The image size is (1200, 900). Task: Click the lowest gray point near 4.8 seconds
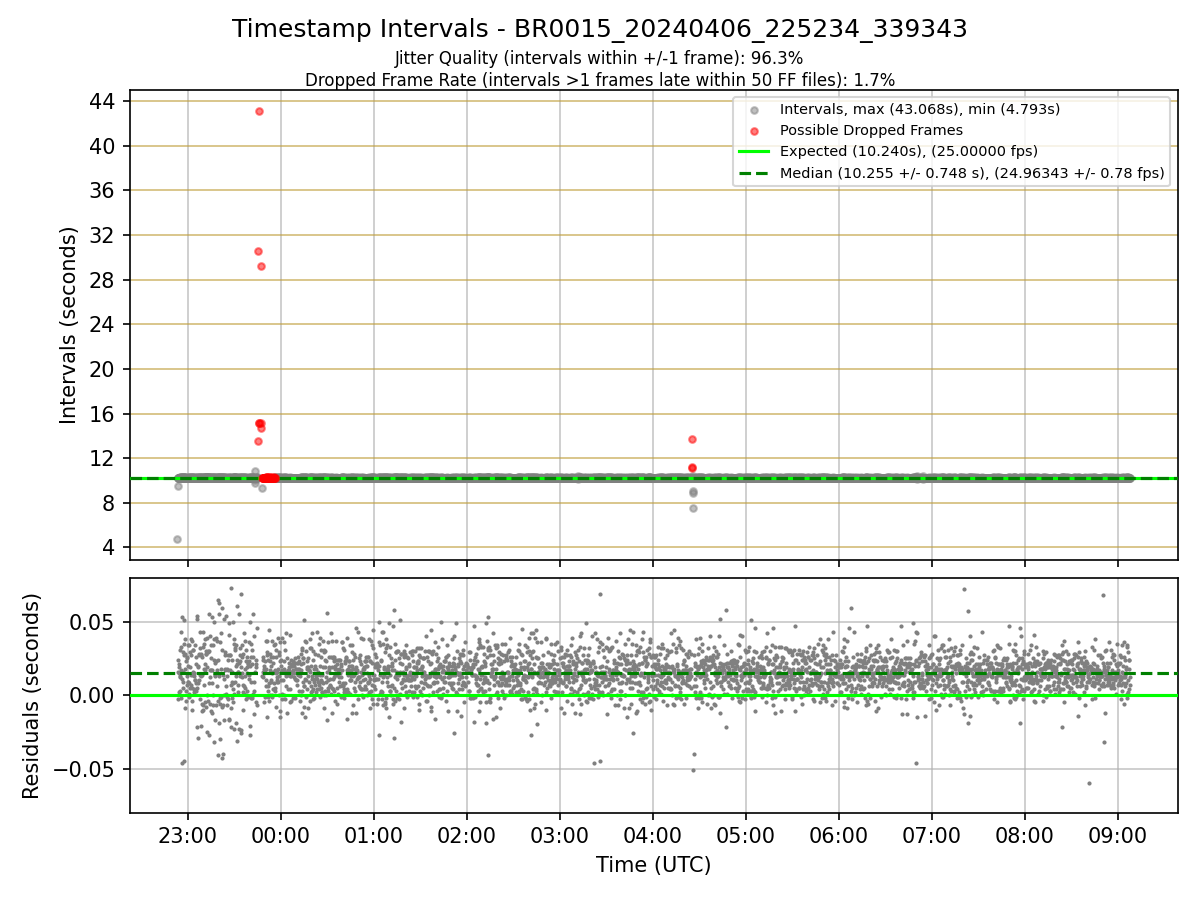point(177,539)
